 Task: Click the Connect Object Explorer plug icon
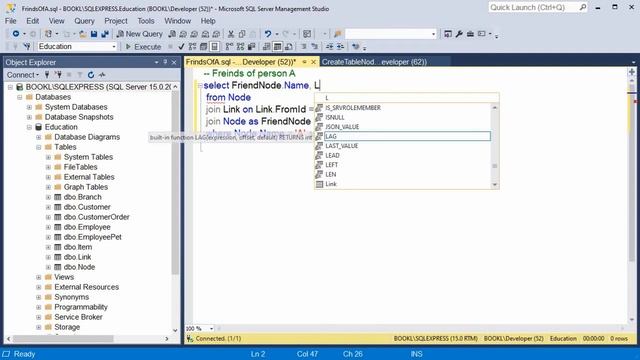[x=47, y=75]
